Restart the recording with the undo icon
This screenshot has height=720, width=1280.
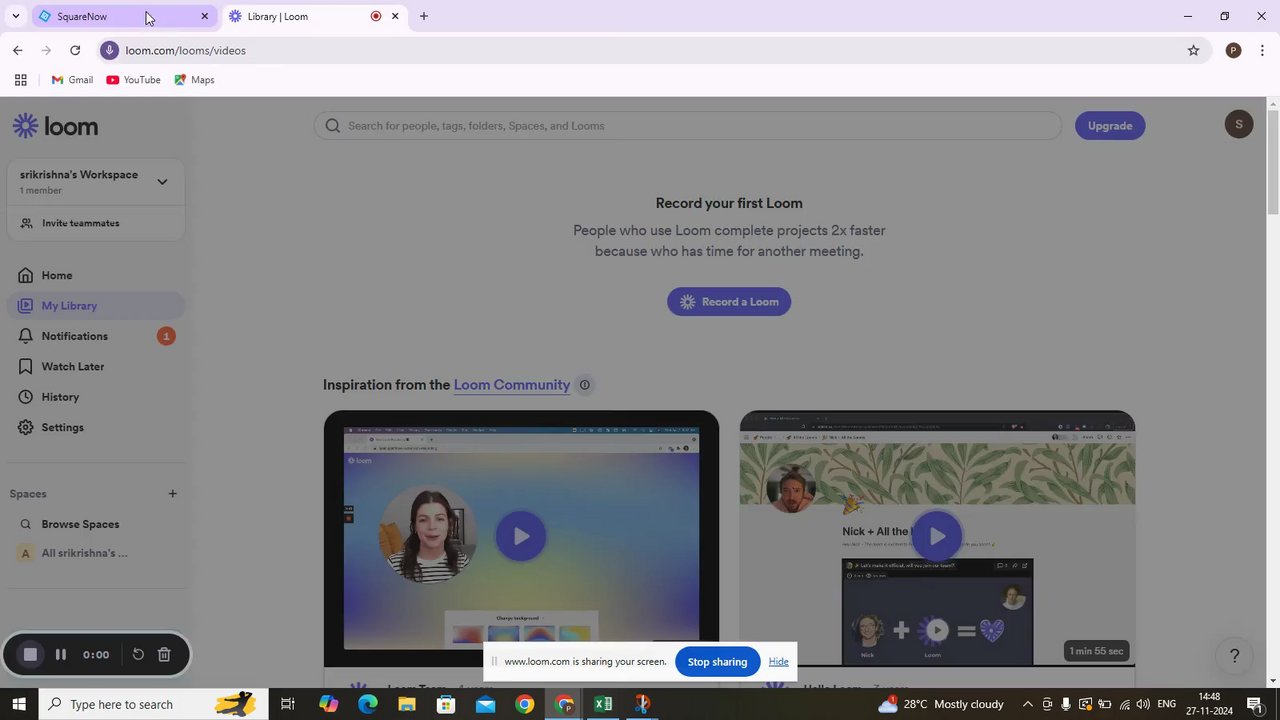pyautogui.click(x=138, y=655)
